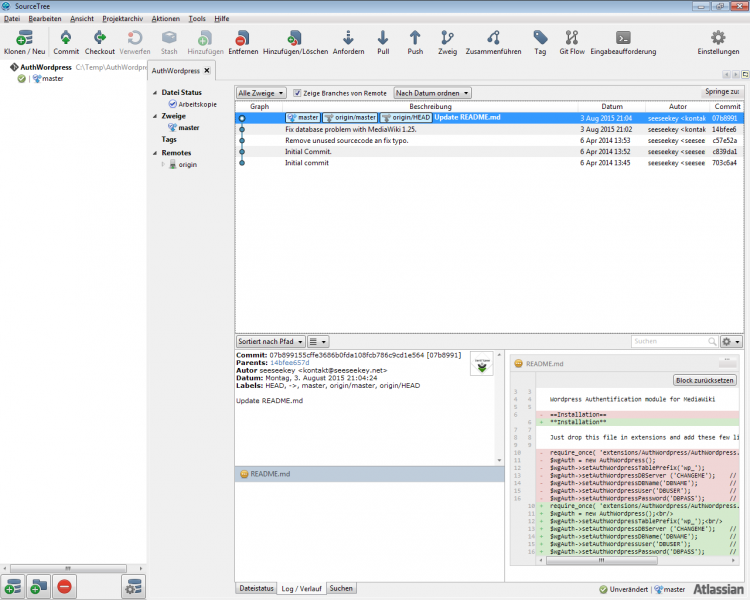Select the Initial commit row
Image resolution: width=750 pixels, height=600 pixels.
(x=308, y=163)
